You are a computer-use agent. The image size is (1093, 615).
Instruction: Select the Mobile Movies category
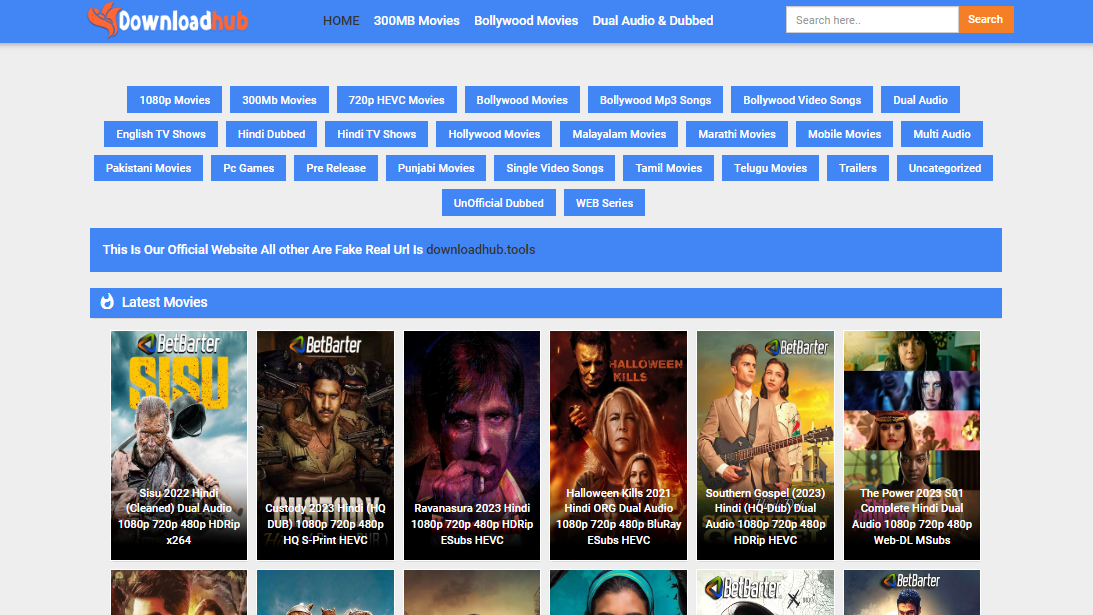(844, 134)
